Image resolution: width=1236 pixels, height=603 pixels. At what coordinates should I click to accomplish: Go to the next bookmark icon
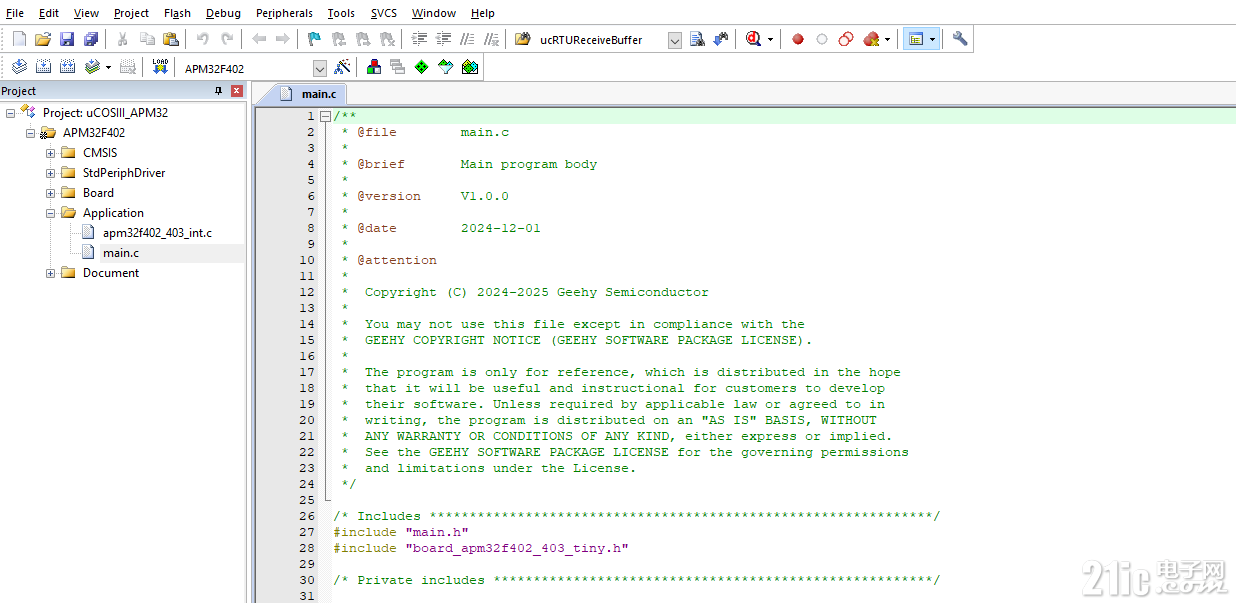tap(362, 39)
